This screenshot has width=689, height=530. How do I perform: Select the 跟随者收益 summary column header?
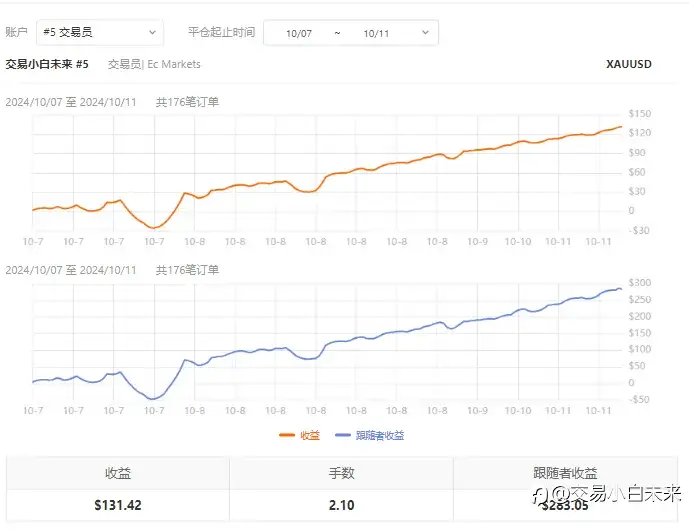pos(565,473)
